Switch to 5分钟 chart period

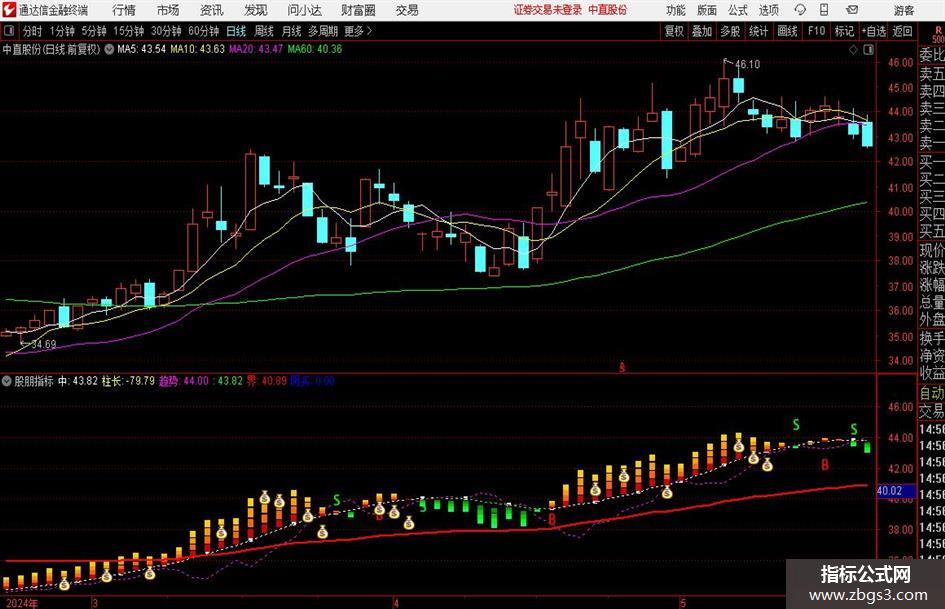(x=93, y=31)
